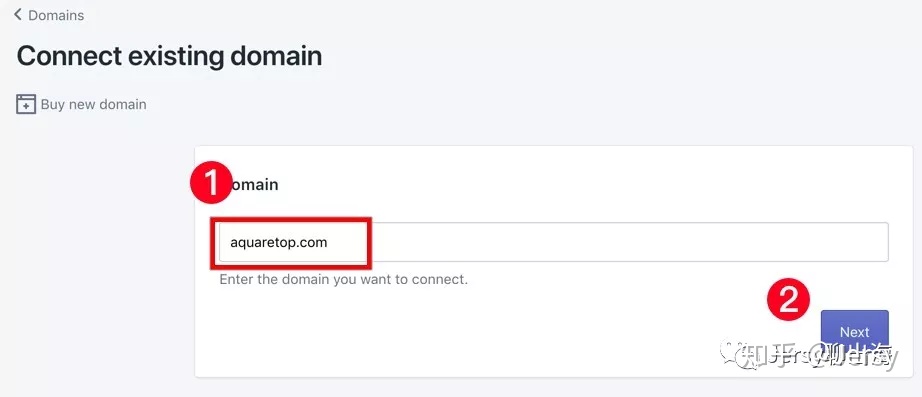Viewport: 922px width, 397px height.
Task: Click the helper text under the domain field
Action: point(343,279)
